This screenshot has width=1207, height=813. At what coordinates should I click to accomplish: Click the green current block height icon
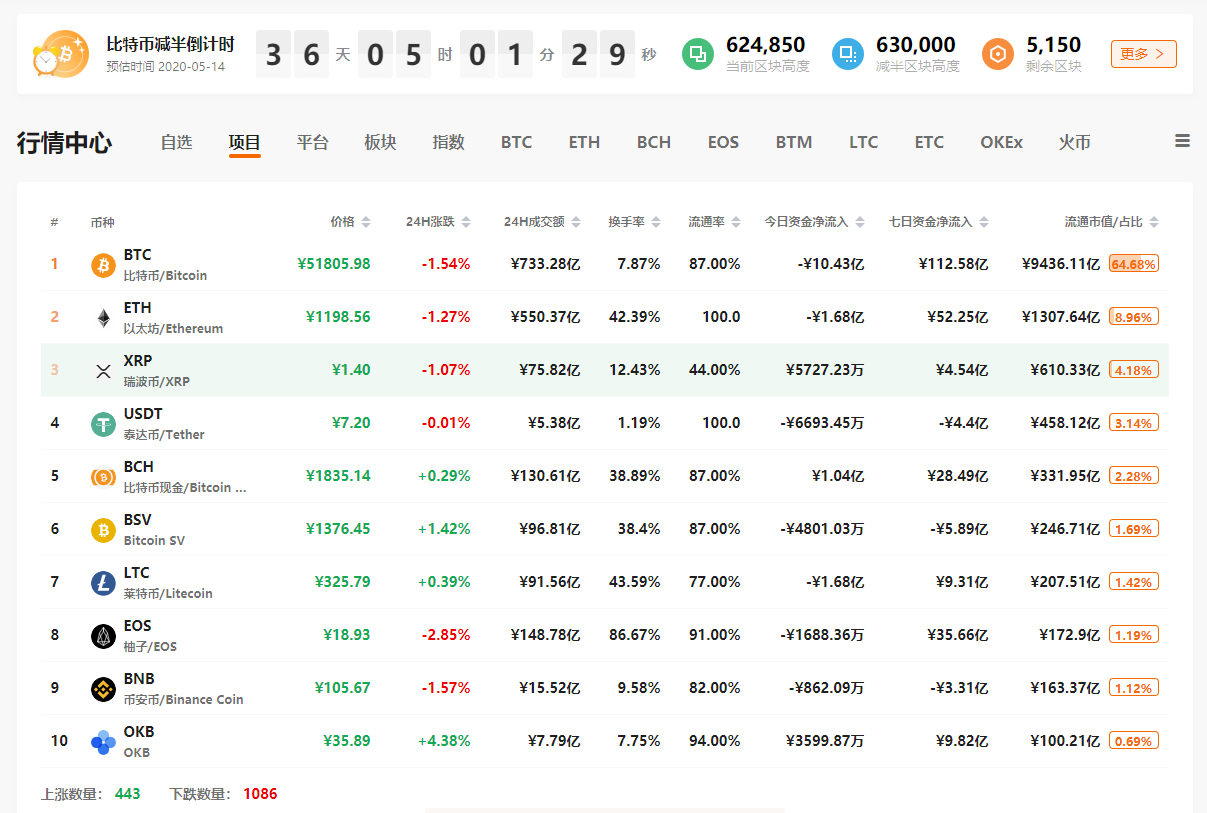[698, 54]
